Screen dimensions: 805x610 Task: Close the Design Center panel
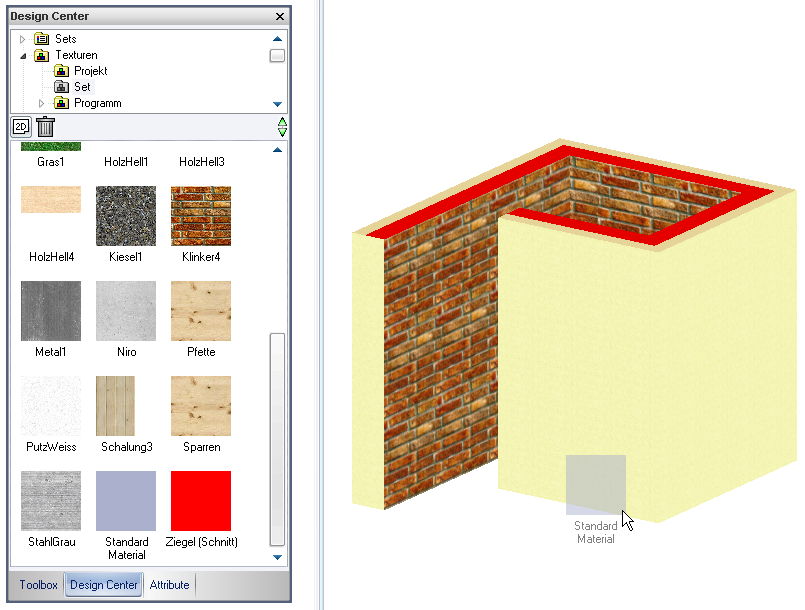280,16
